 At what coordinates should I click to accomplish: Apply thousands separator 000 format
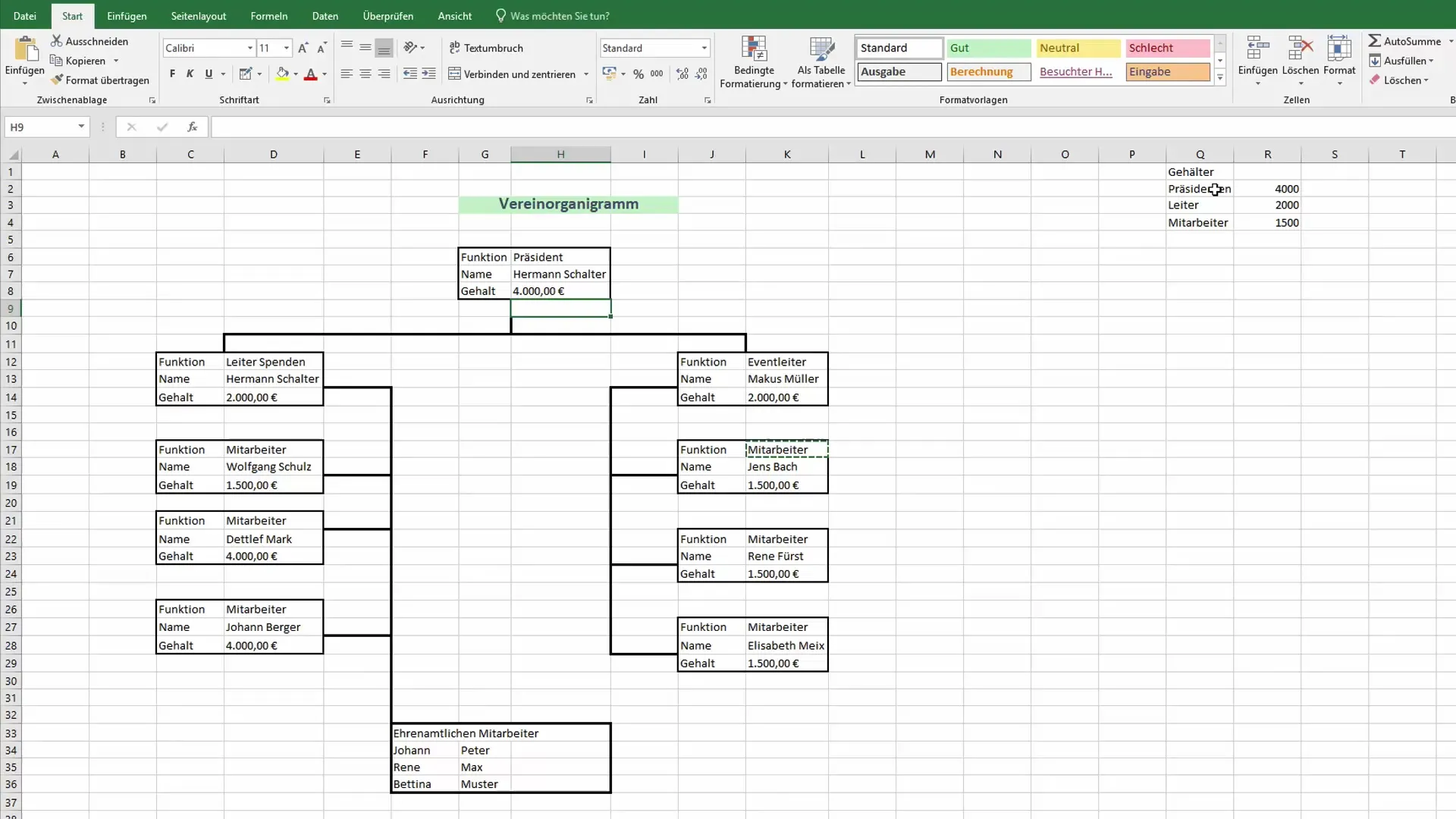(x=657, y=74)
